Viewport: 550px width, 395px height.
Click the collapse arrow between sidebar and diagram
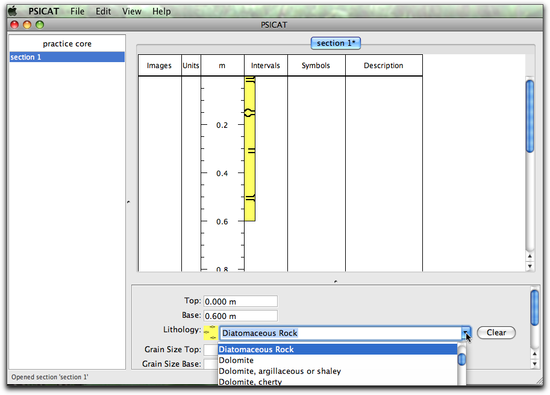pyautogui.click(x=128, y=202)
